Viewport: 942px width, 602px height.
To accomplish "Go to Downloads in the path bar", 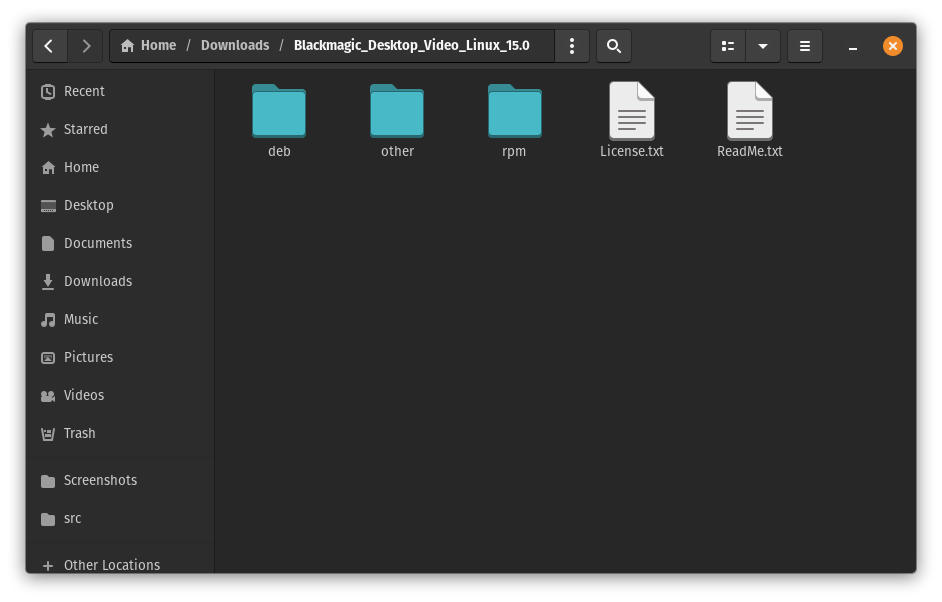I will [x=235, y=46].
